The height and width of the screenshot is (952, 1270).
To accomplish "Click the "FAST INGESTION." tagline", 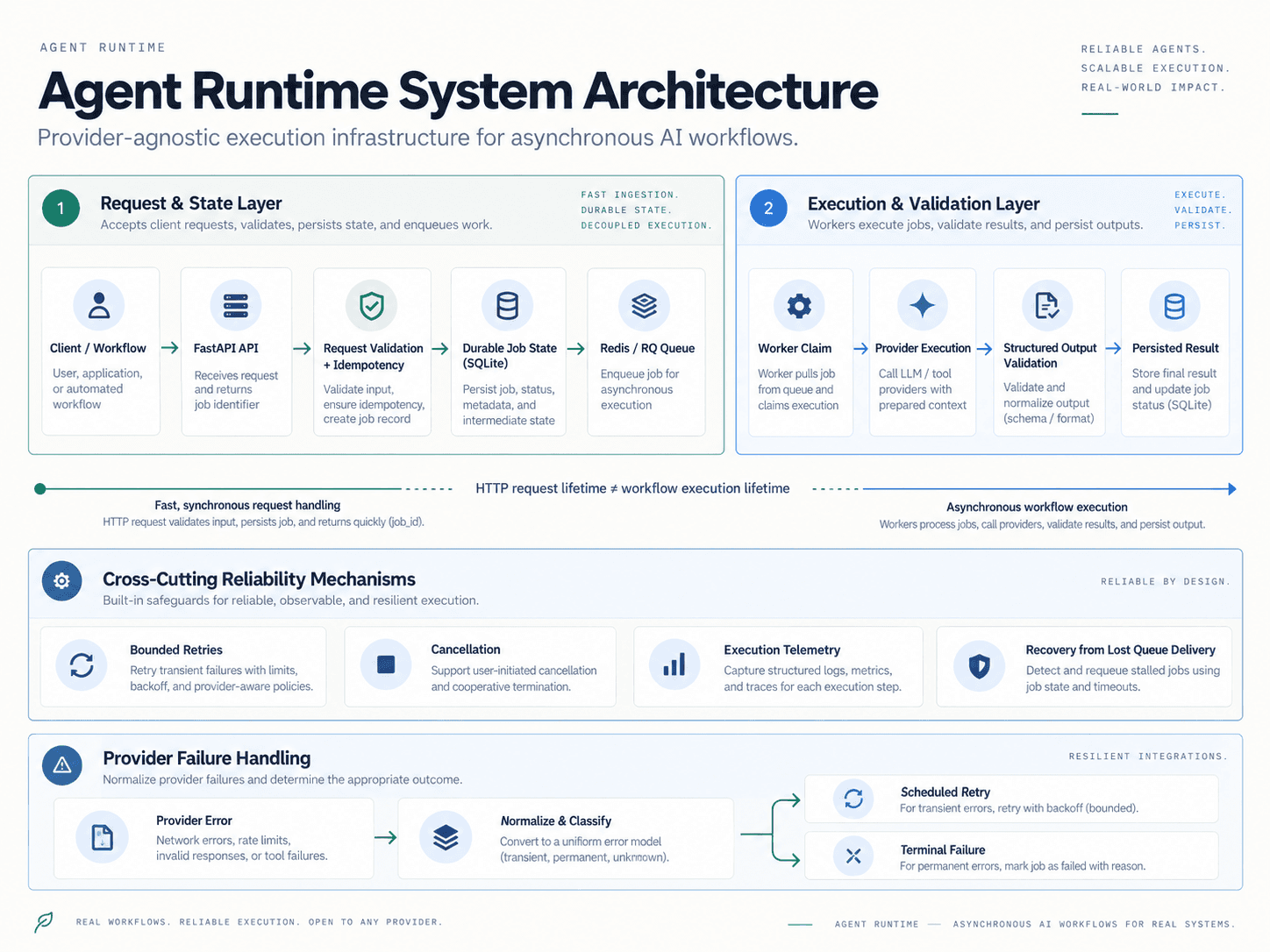I will click(630, 195).
